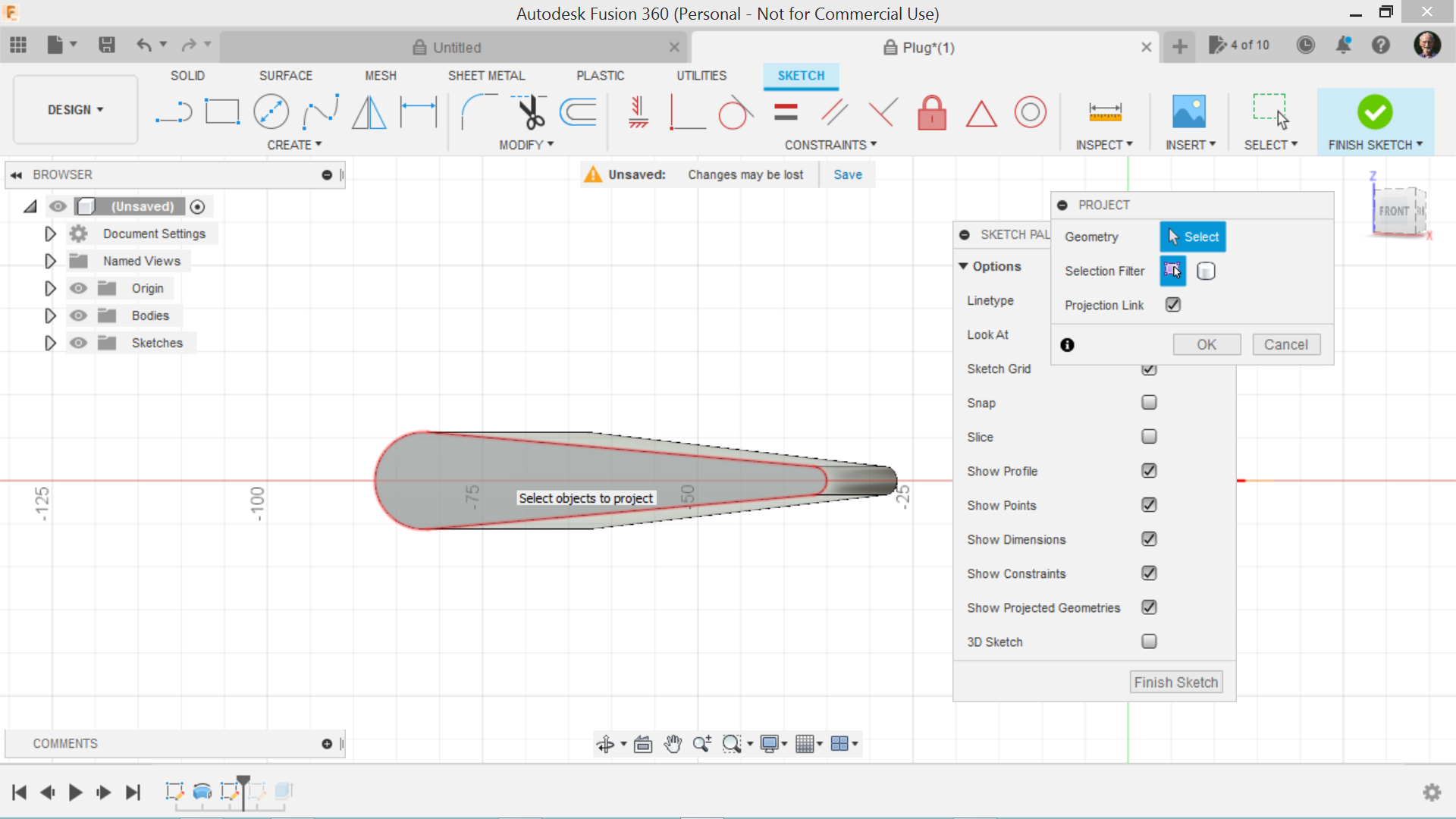This screenshot has height=819, width=1456.
Task: Apply the Fix/Unfix lock constraint
Action: pos(932,112)
